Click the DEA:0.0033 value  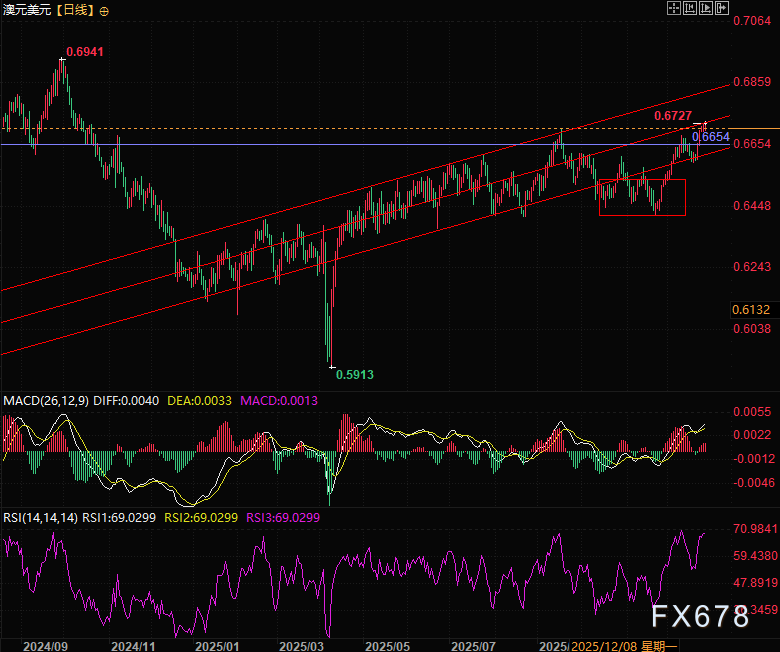pos(199,401)
